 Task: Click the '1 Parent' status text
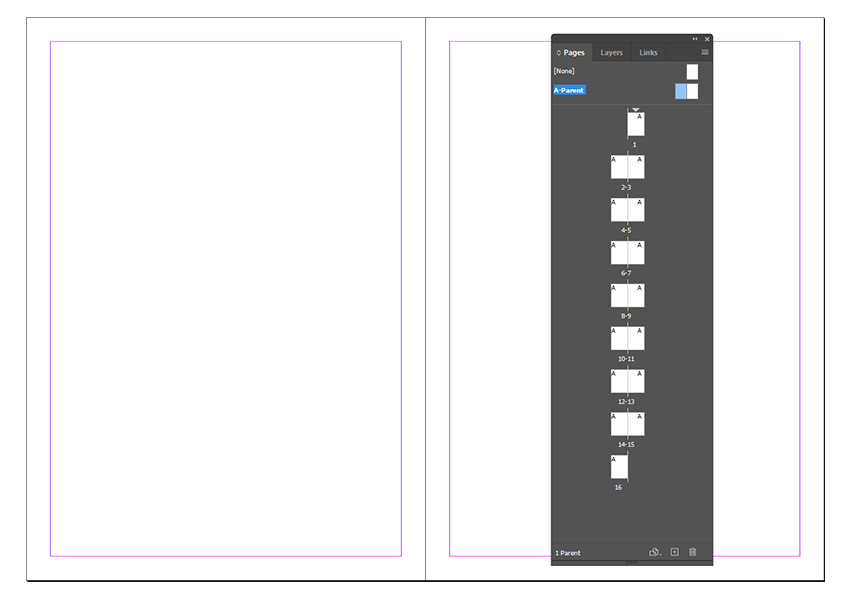(x=568, y=553)
